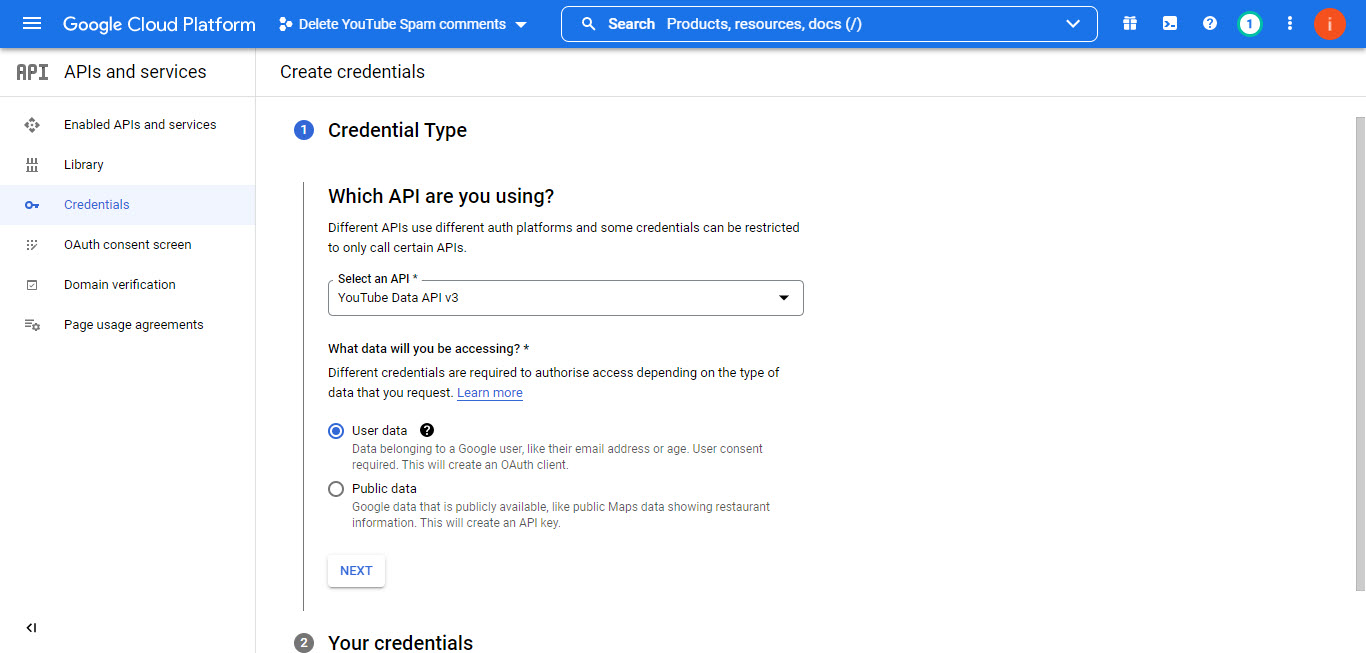Viewport: 1366px width, 653px height.
Task: Click the project hexagon icon
Action: pyautogui.click(x=286, y=24)
